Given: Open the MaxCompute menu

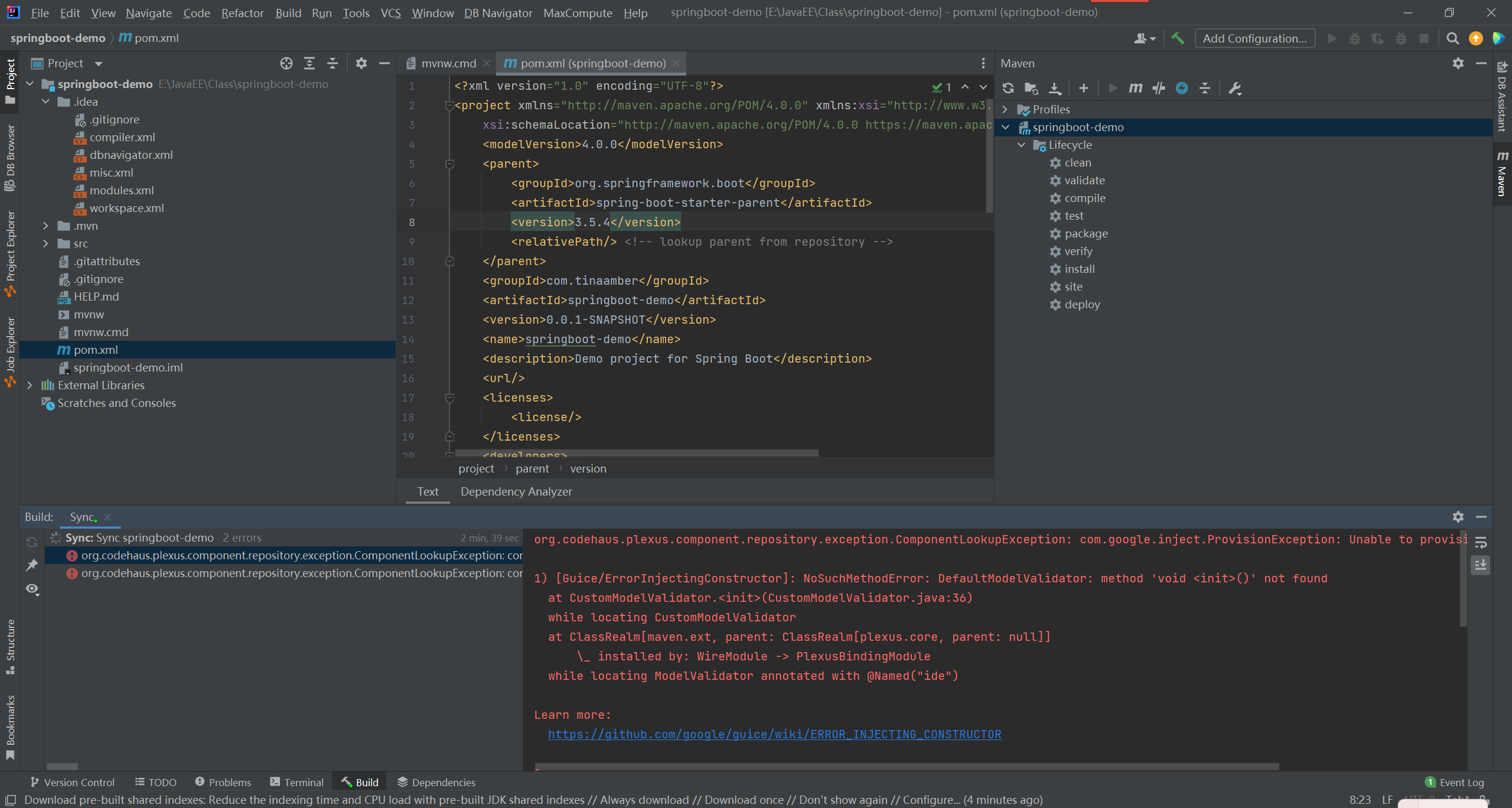Looking at the screenshot, I should (578, 13).
